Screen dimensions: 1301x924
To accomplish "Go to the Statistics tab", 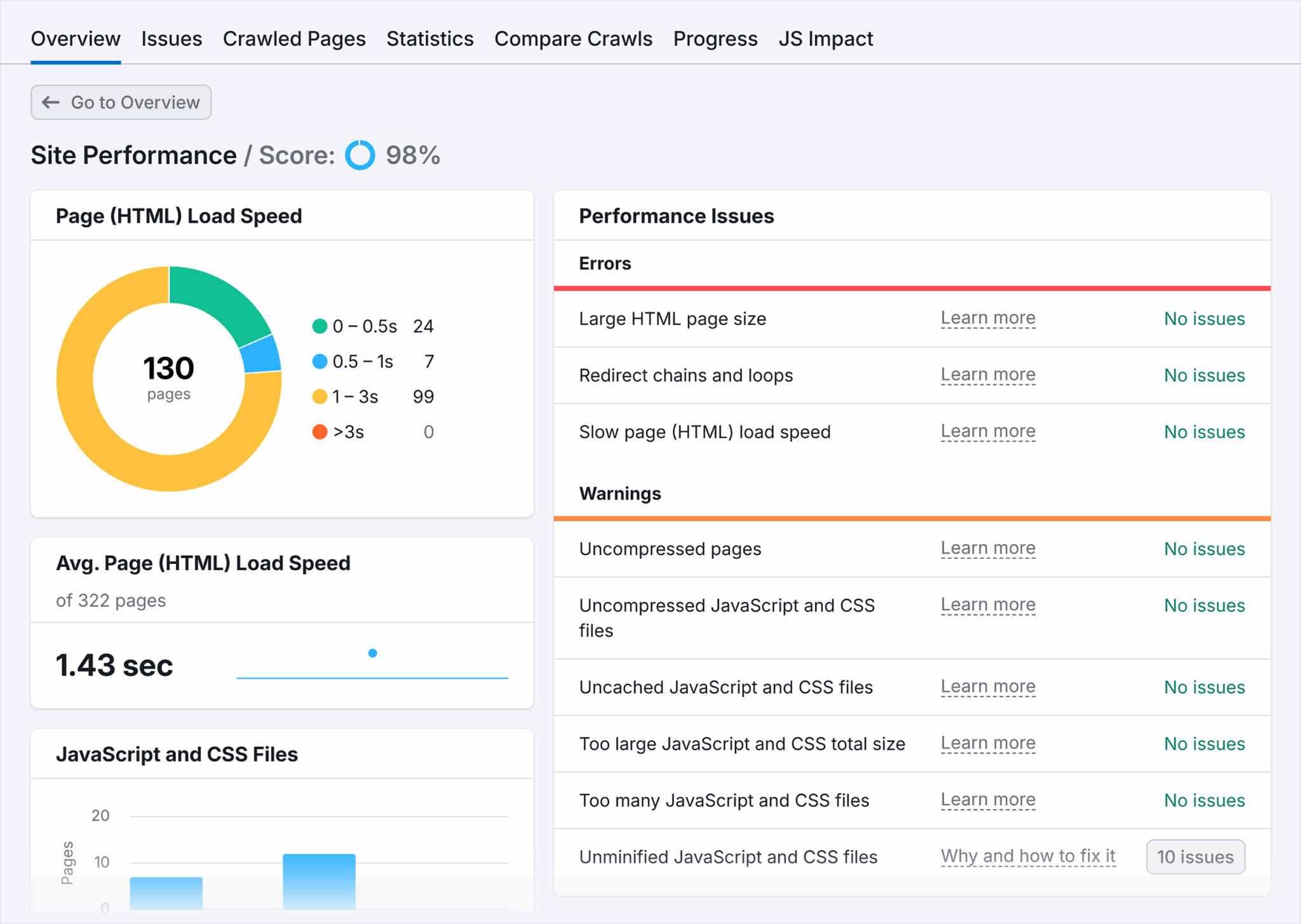I will (x=430, y=39).
